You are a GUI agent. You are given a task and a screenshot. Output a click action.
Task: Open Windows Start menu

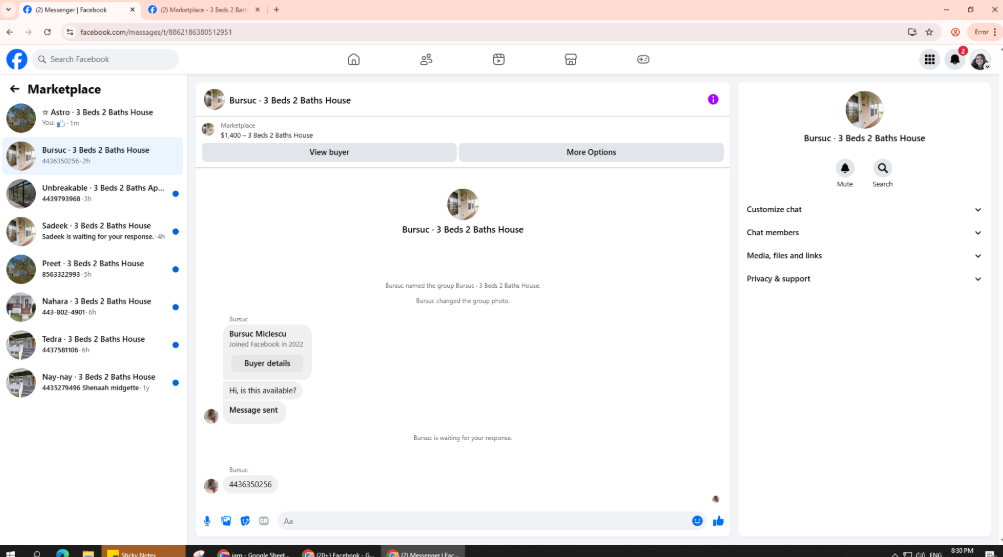[x=10, y=553]
